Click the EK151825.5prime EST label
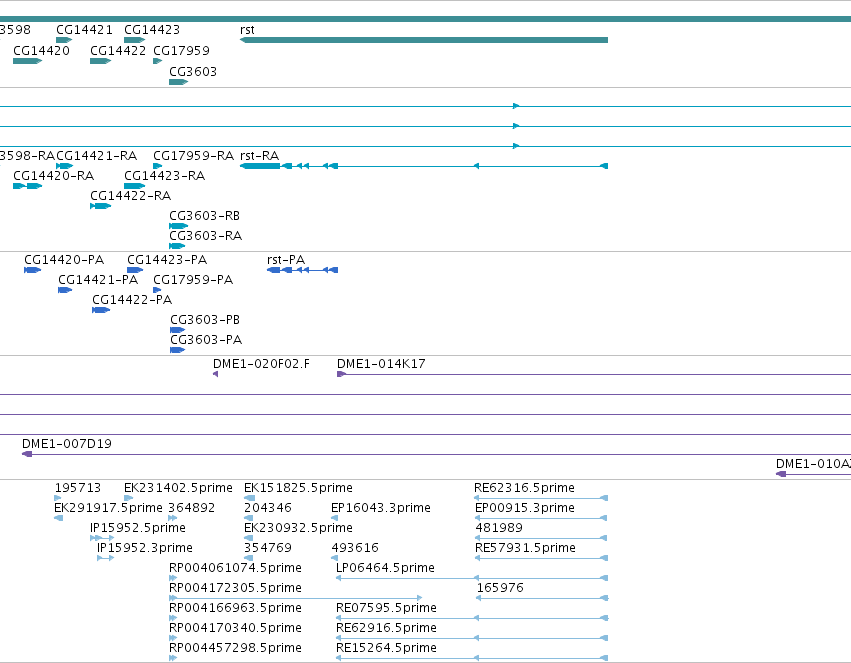Image resolution: width=851 pixels, height=663 pixels. pyautogui.click(x=298, y=488)
